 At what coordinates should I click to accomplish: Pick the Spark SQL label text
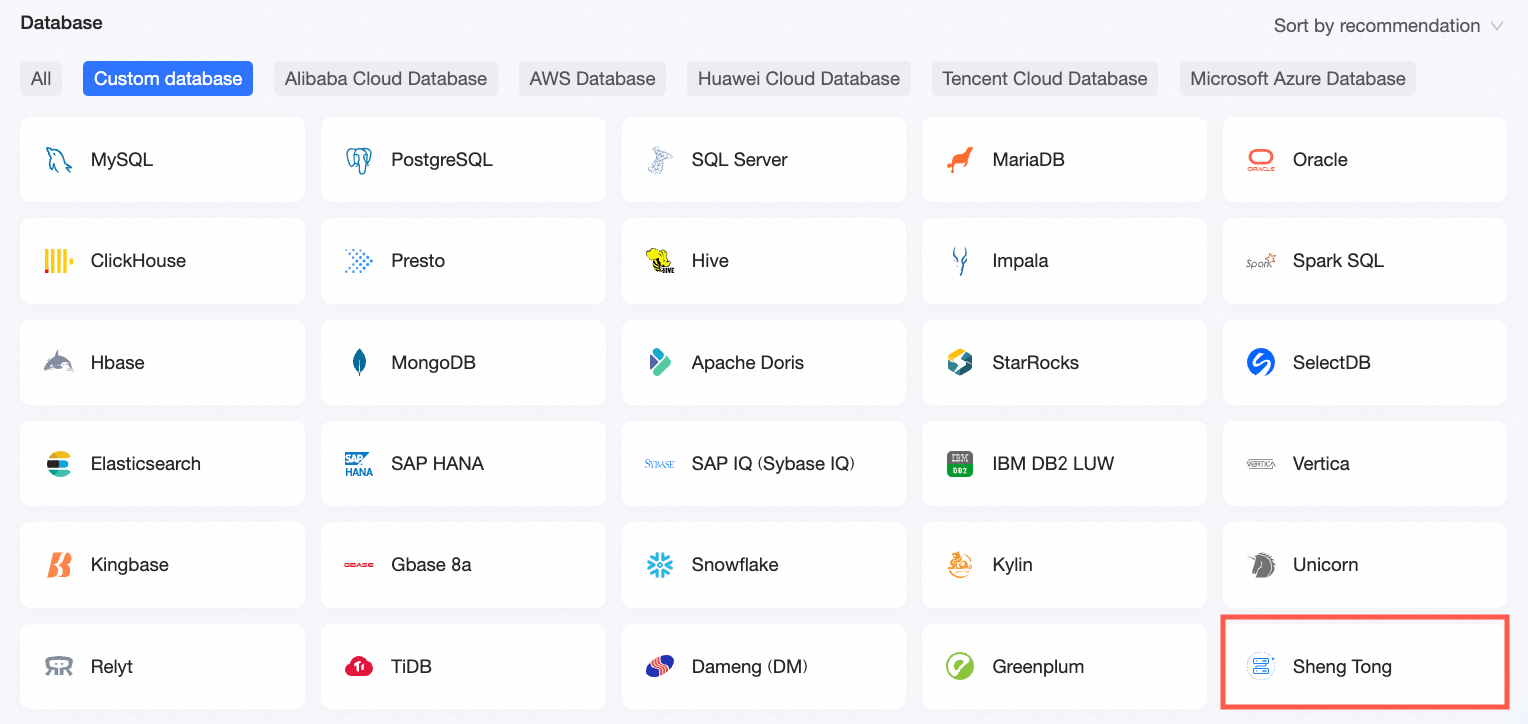tap(1339, 261)
